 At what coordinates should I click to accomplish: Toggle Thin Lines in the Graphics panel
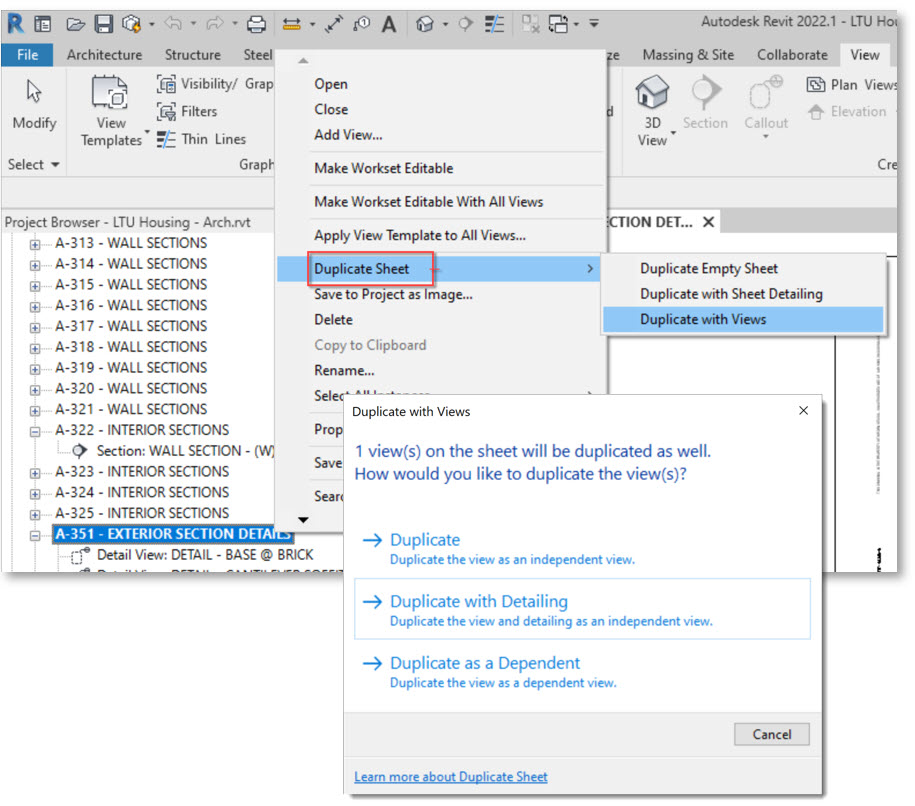pos(201,139)
